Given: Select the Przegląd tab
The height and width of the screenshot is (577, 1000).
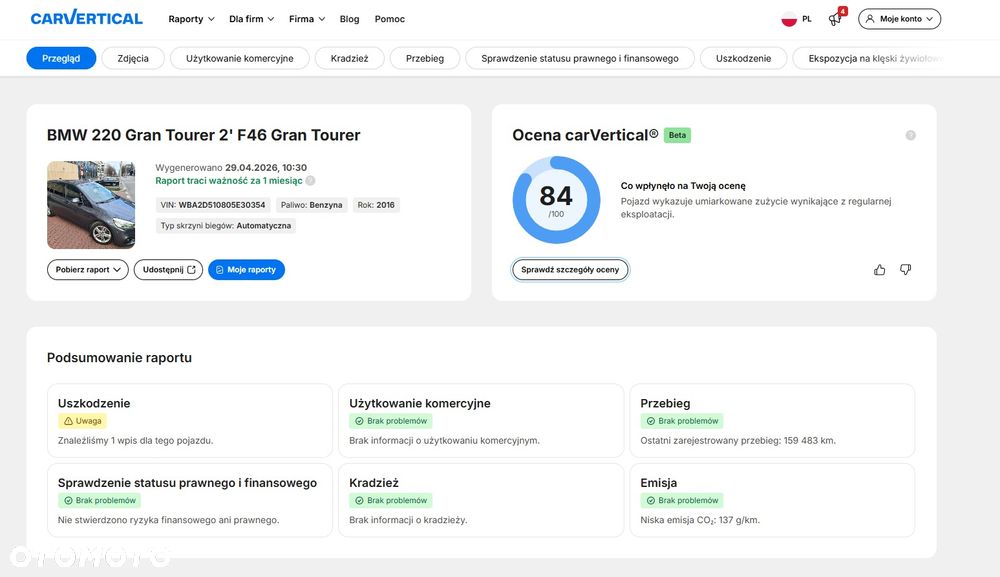Looking at the screenshot, I should click(61, 58).
